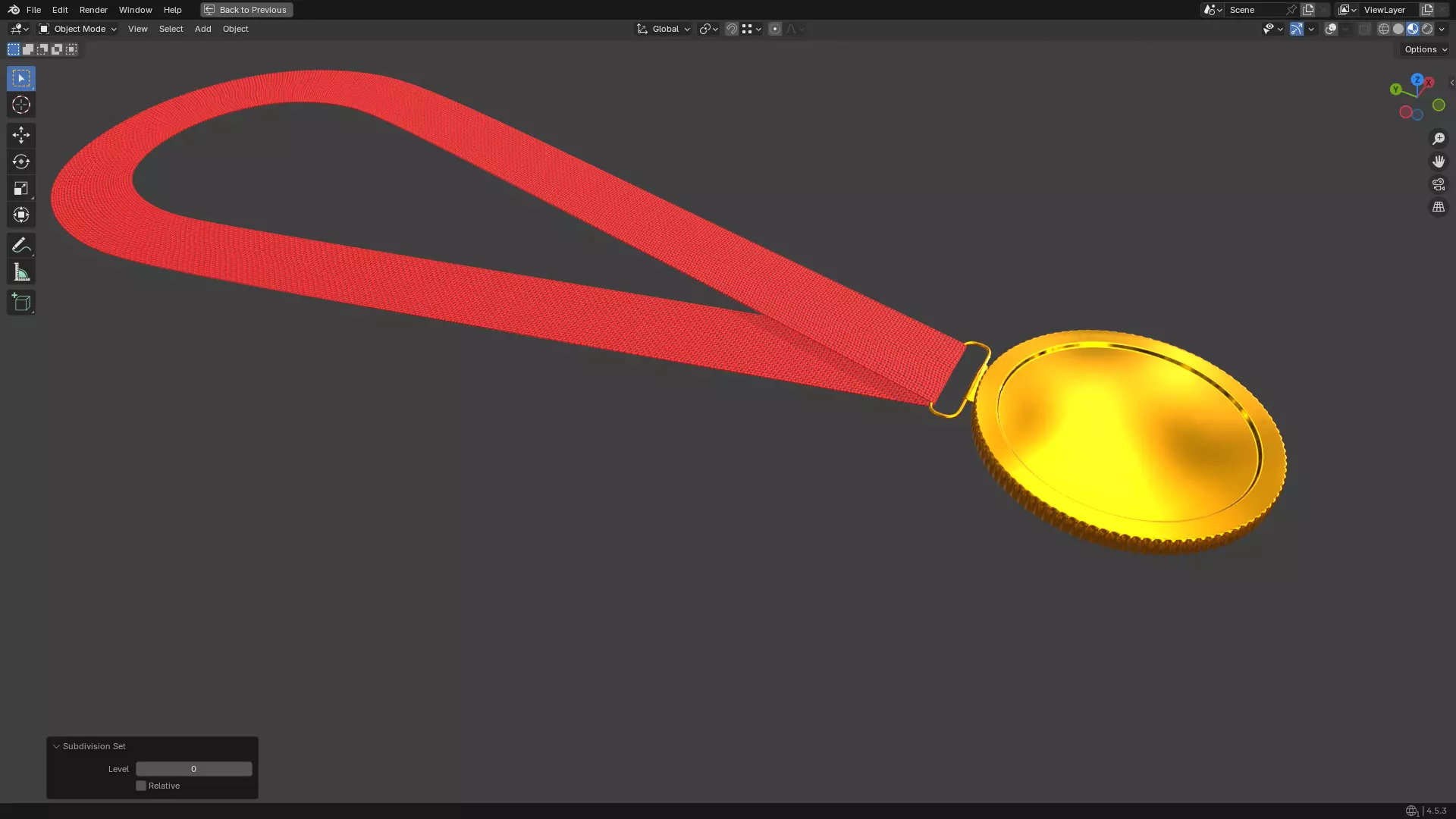Toggle snapping magnet icon
The height and width of the screenshot is (819, 1456).
pyautogui.click(x=732, y=29)
